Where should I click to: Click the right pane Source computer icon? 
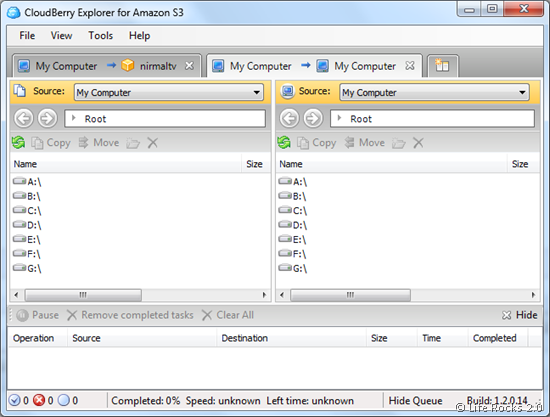[287, 91]
